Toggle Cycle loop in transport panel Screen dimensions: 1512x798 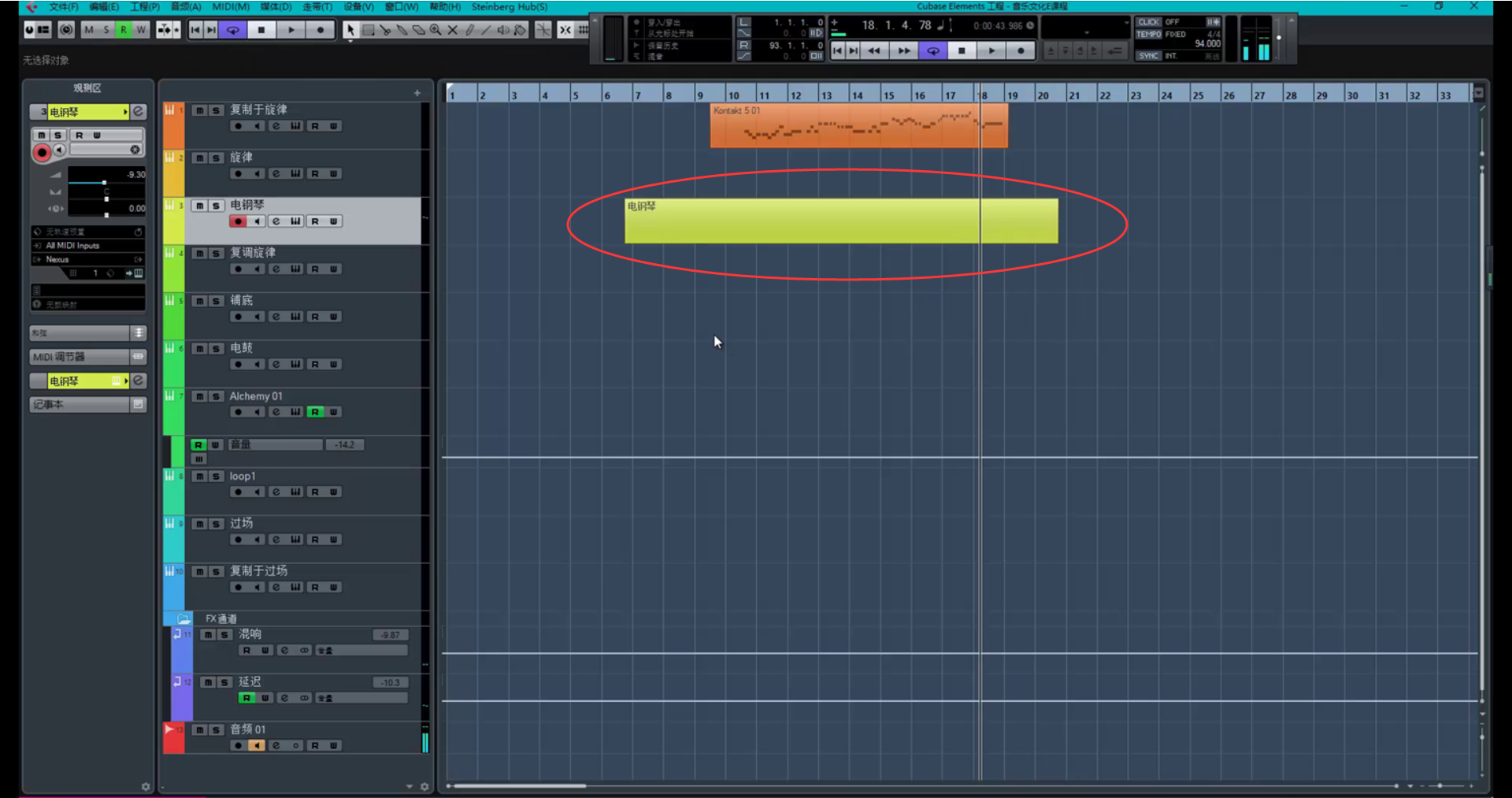point(932,51)
